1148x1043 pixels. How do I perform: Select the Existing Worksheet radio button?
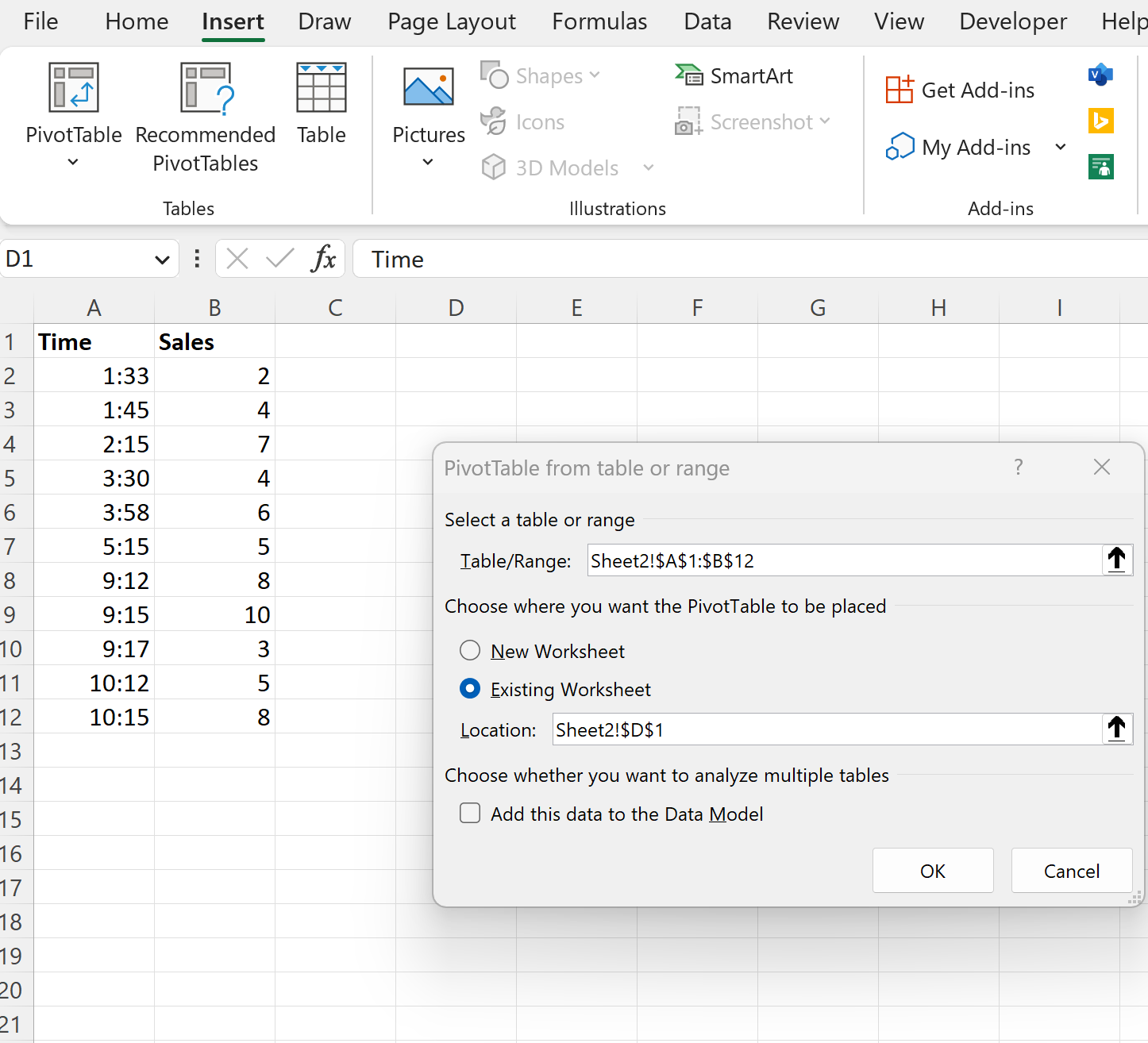(469, 689)
